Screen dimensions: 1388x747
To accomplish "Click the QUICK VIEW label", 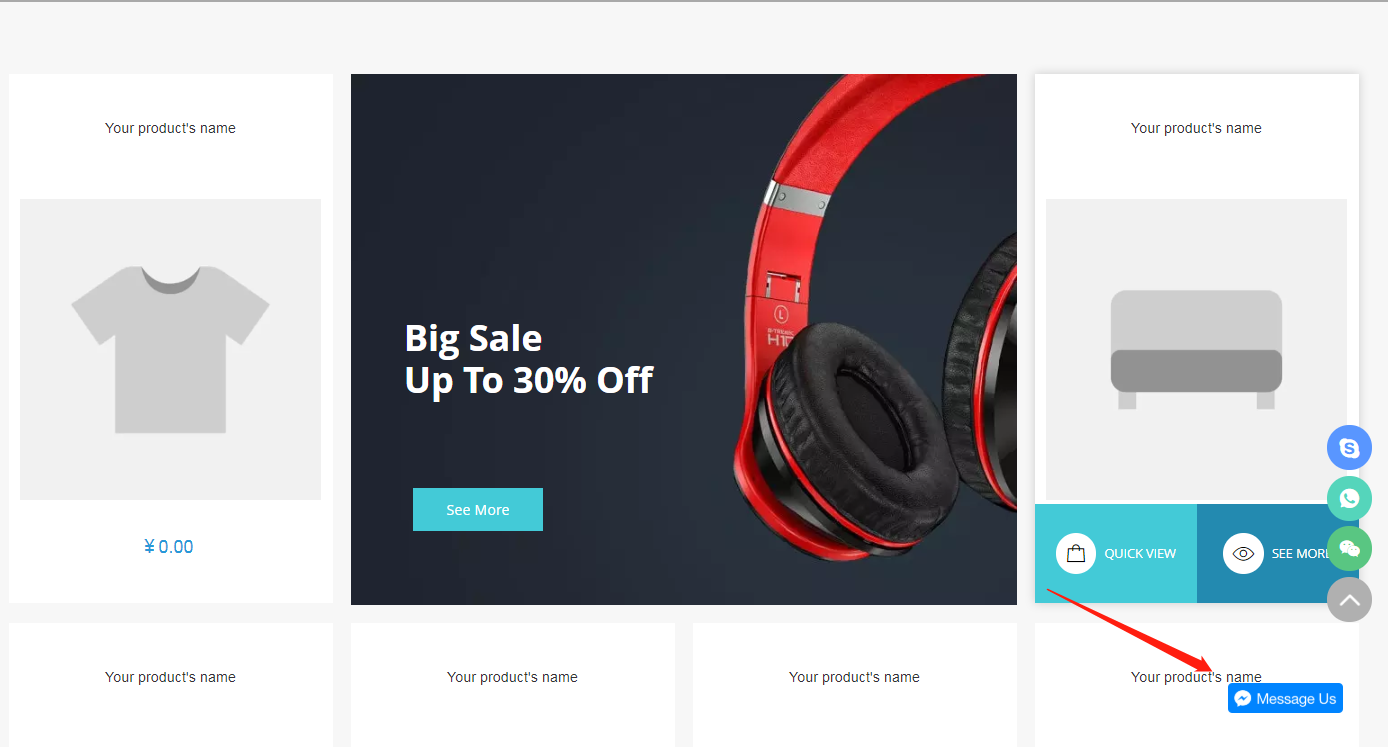I will coord(1140,553).
